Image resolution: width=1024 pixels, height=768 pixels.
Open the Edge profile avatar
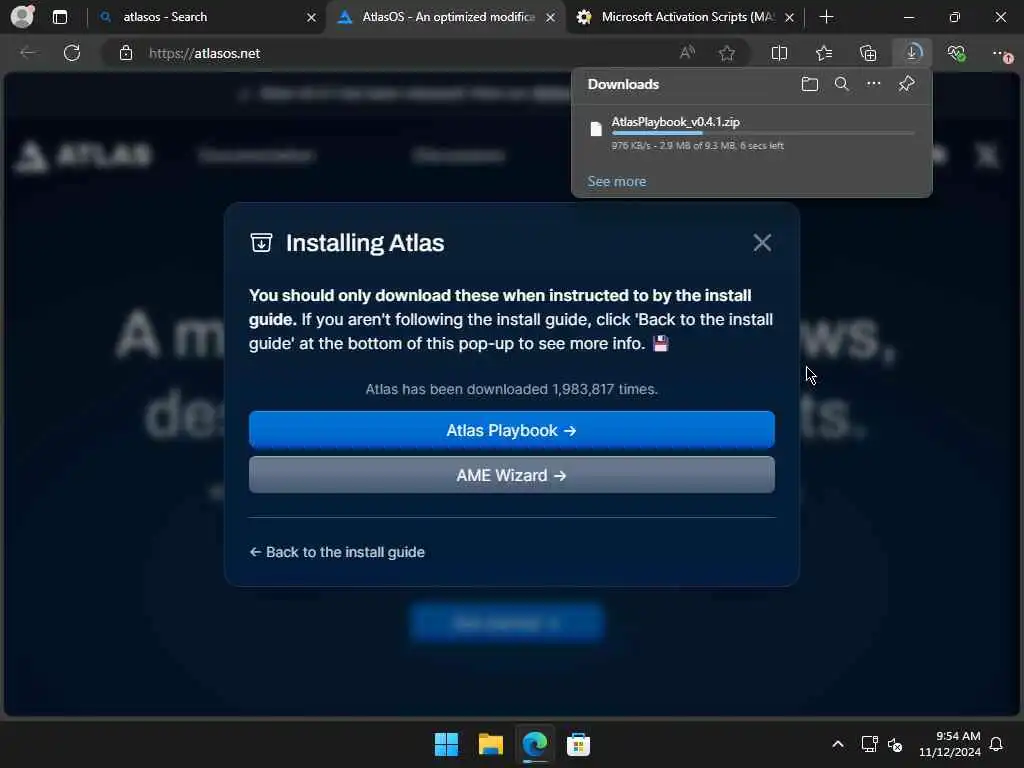[22, 16]
